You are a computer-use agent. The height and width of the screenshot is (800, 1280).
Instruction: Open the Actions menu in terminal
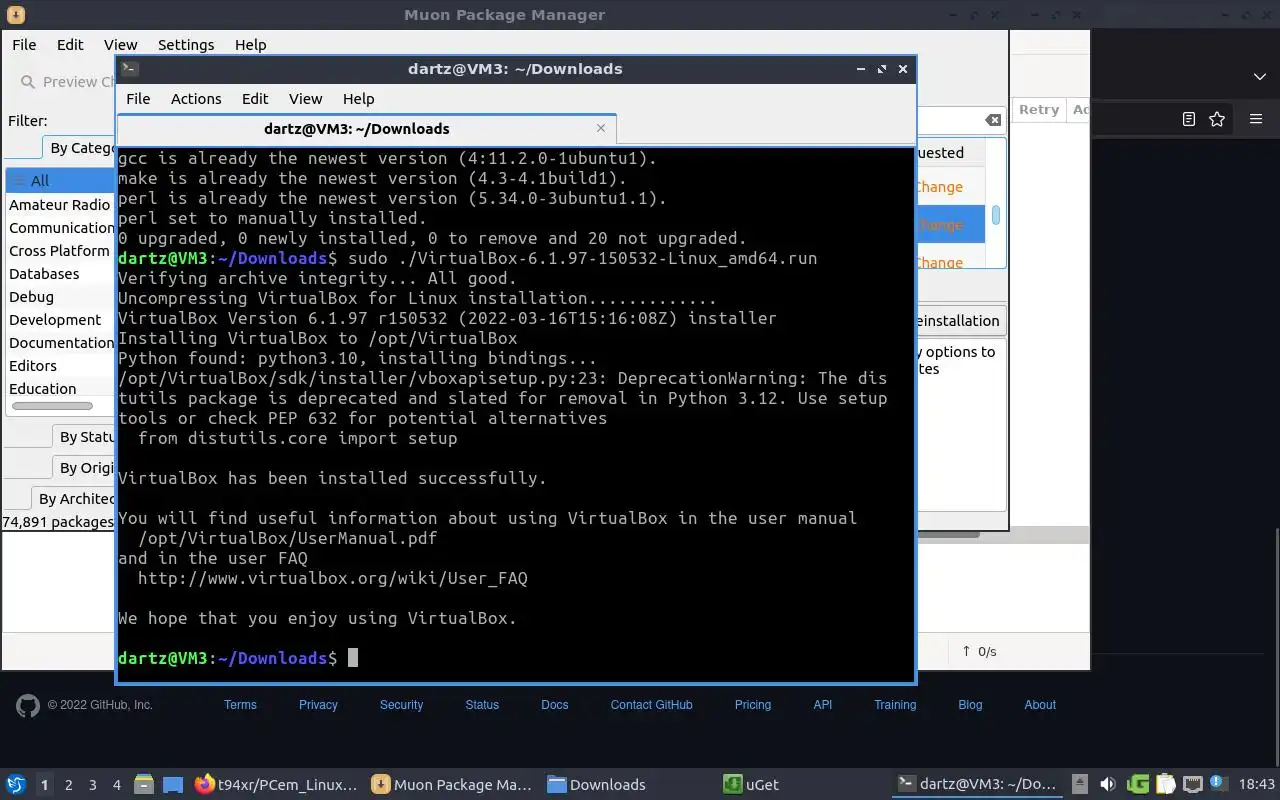pos(196,98)
